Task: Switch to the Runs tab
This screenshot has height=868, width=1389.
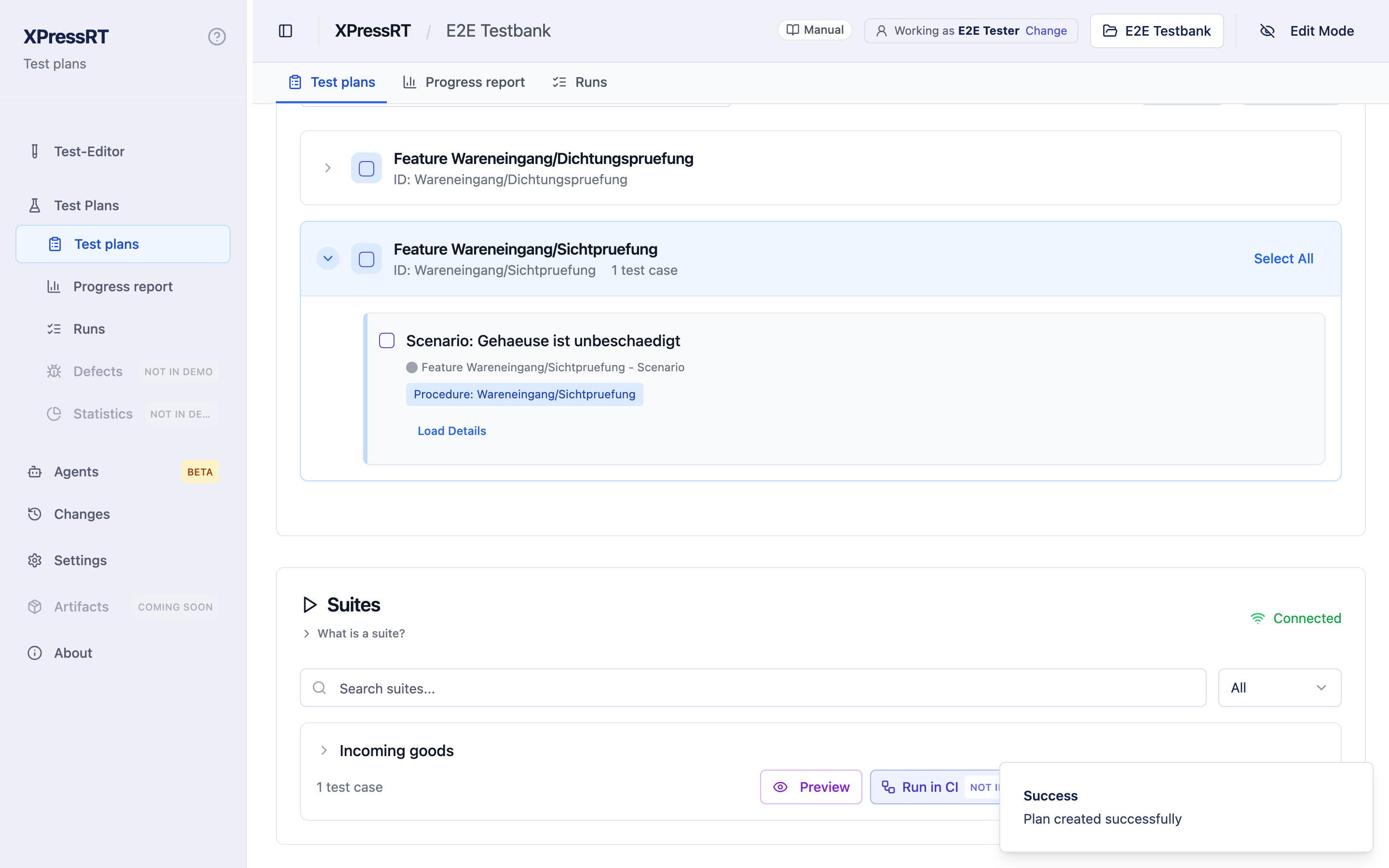Action: [580, 82]
